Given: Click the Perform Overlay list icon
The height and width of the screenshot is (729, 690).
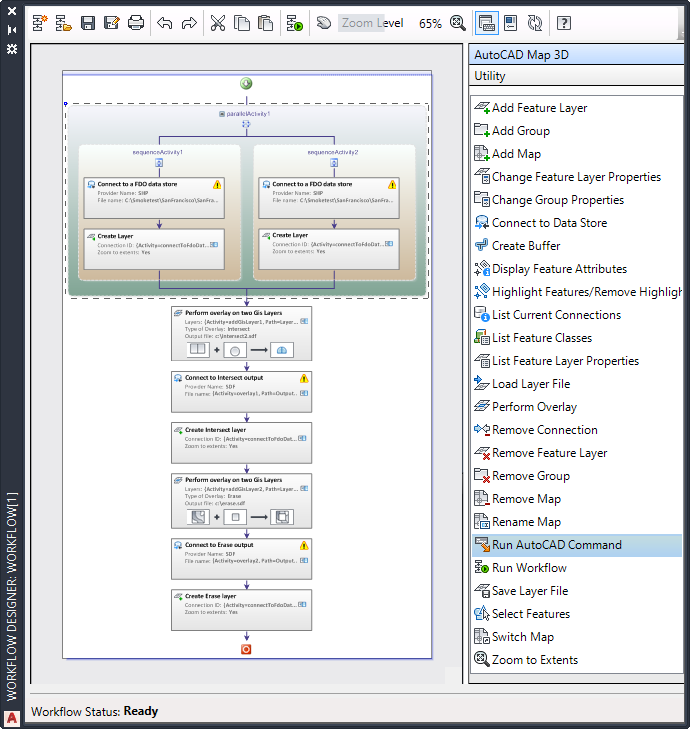Looking at the screenshot, I should 482,407.
